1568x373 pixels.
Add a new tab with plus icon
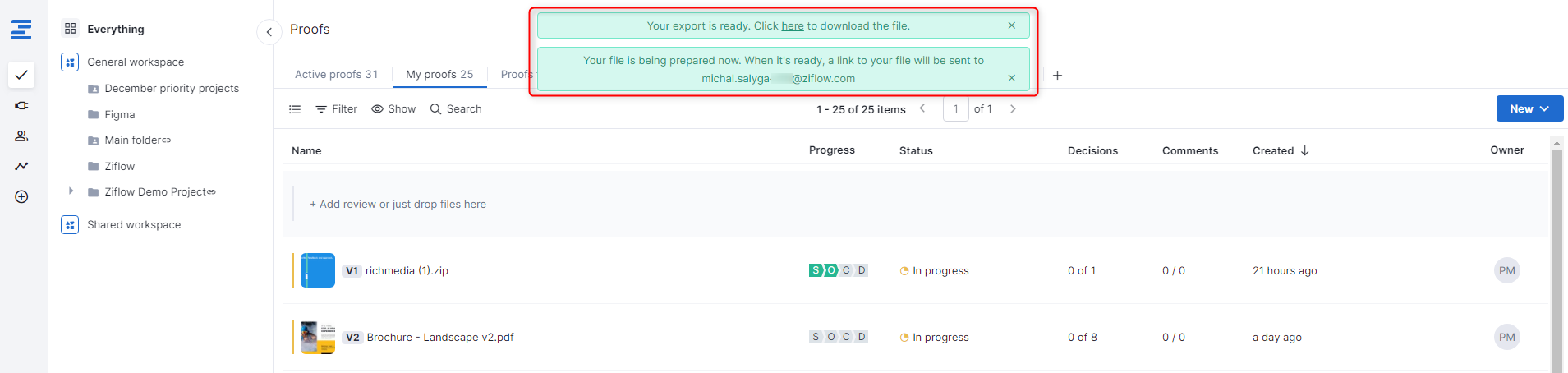tap(1057, 76)
